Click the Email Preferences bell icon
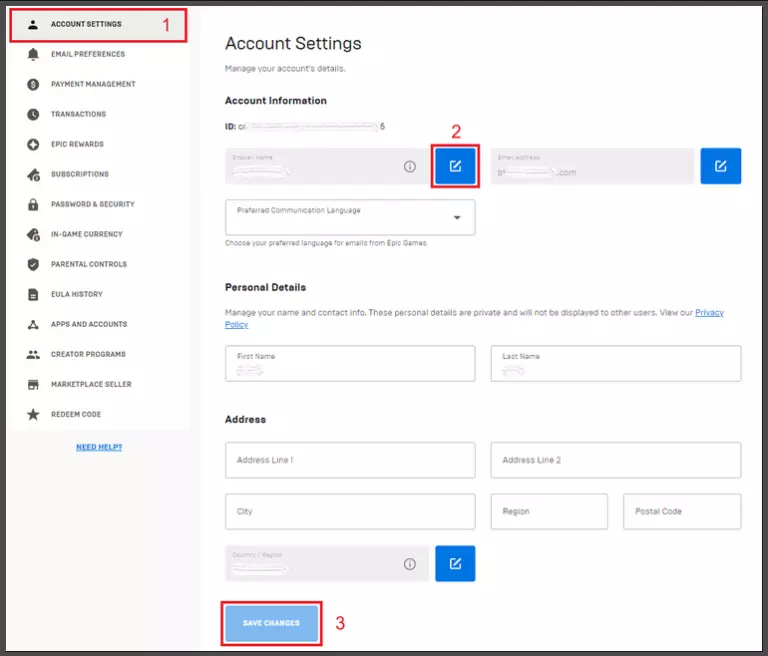768x656 pixels. pos(33,54)
